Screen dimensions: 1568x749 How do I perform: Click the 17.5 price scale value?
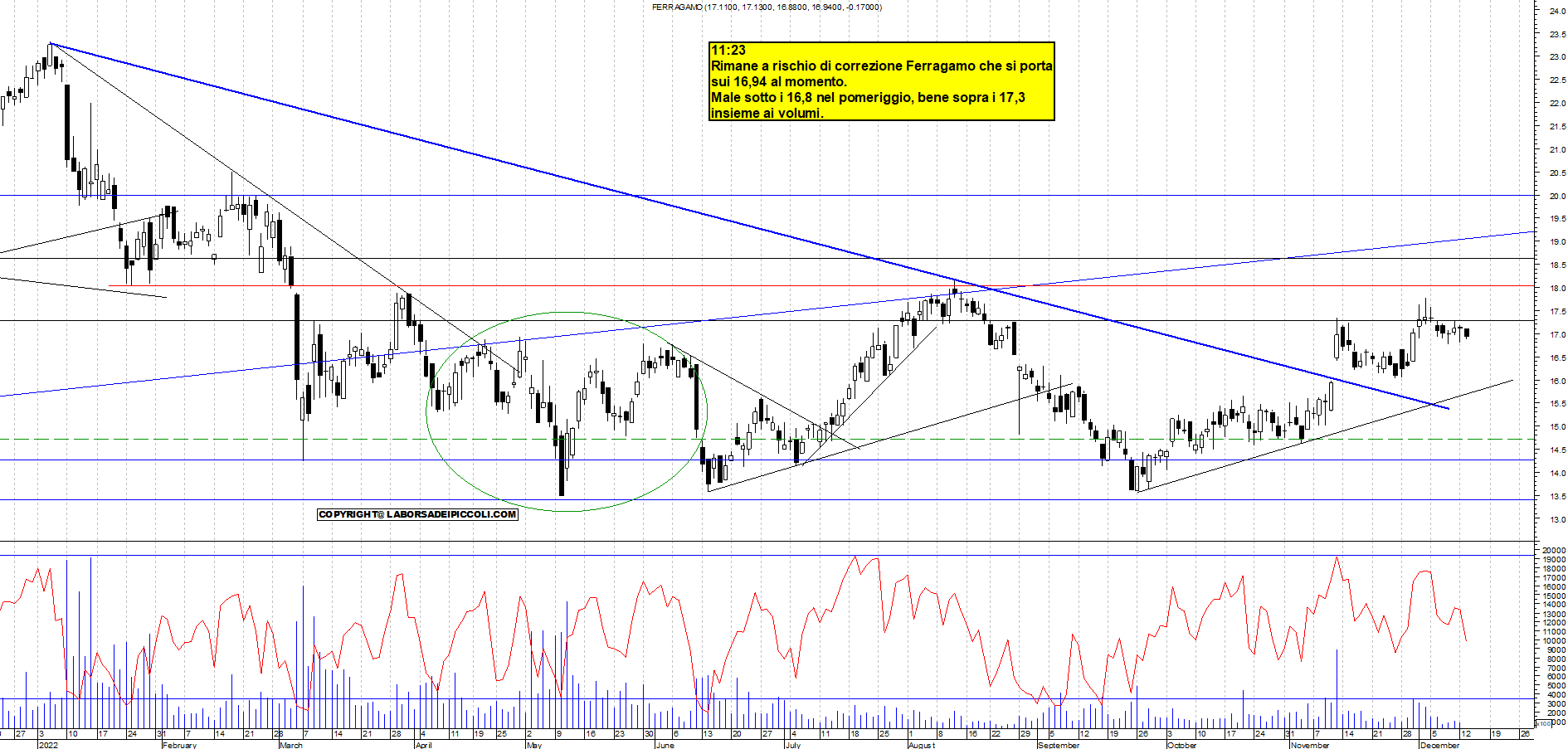1557,312
